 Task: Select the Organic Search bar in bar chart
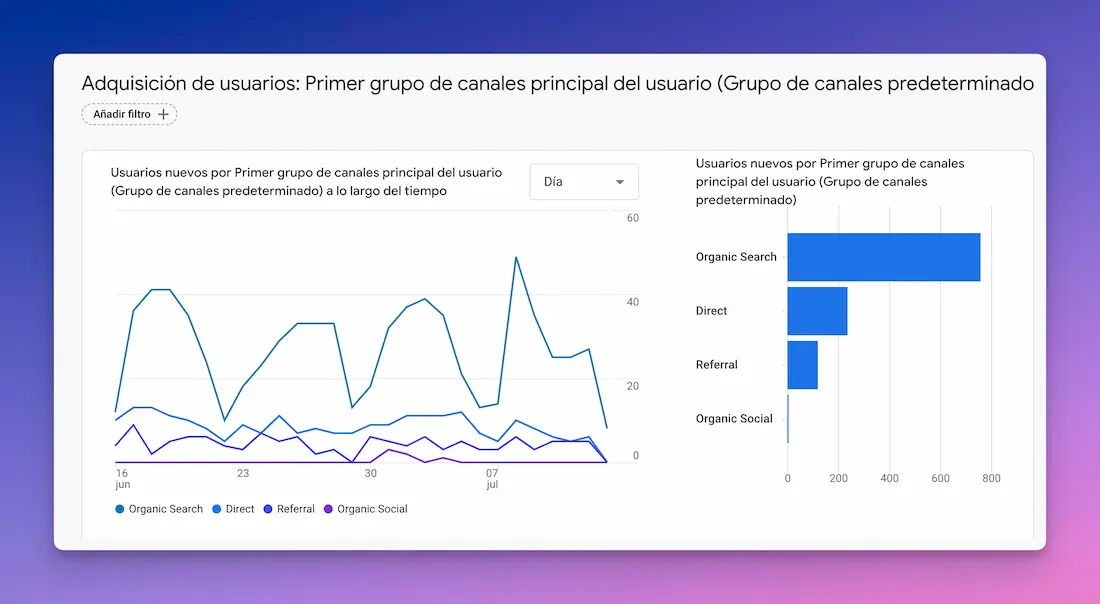(883, 257)
